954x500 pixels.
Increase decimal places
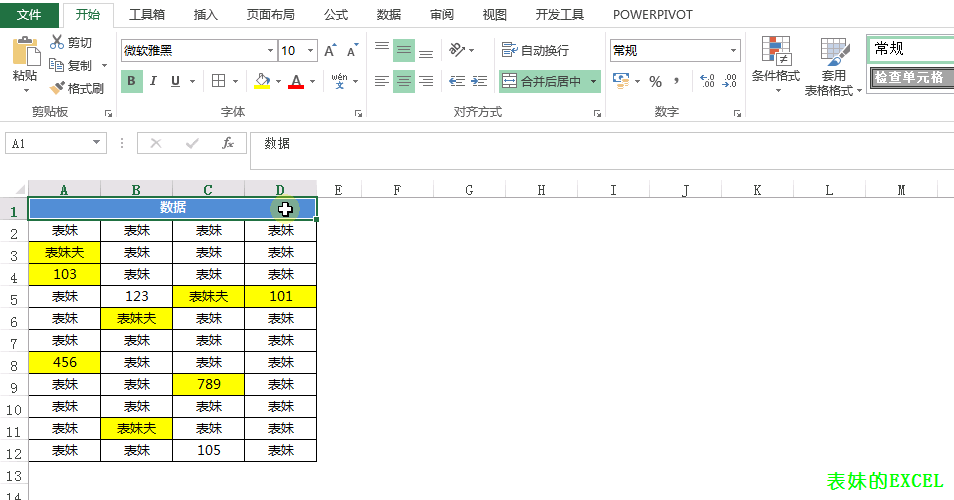point(707,81)
